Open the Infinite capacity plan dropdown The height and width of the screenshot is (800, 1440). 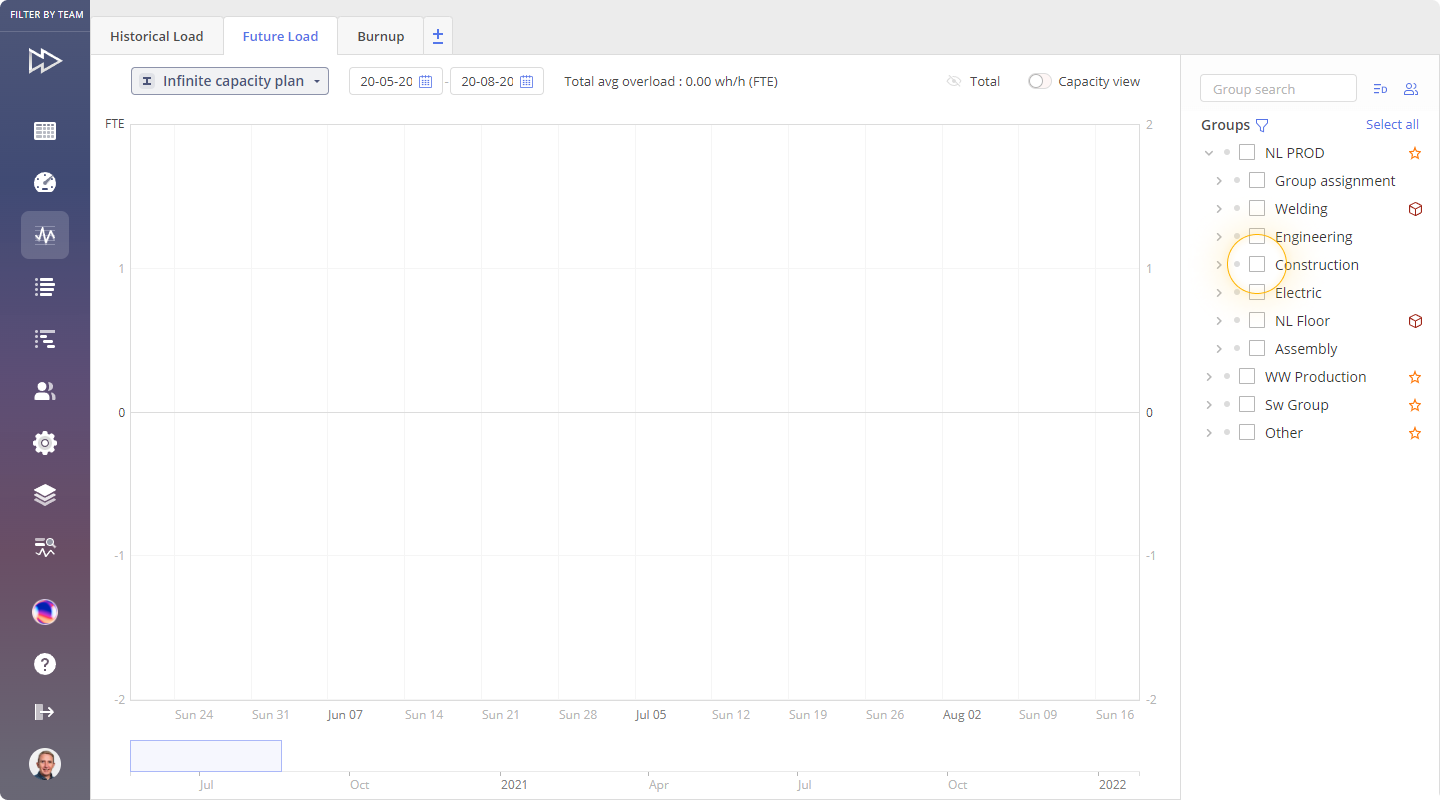point(230,81)
